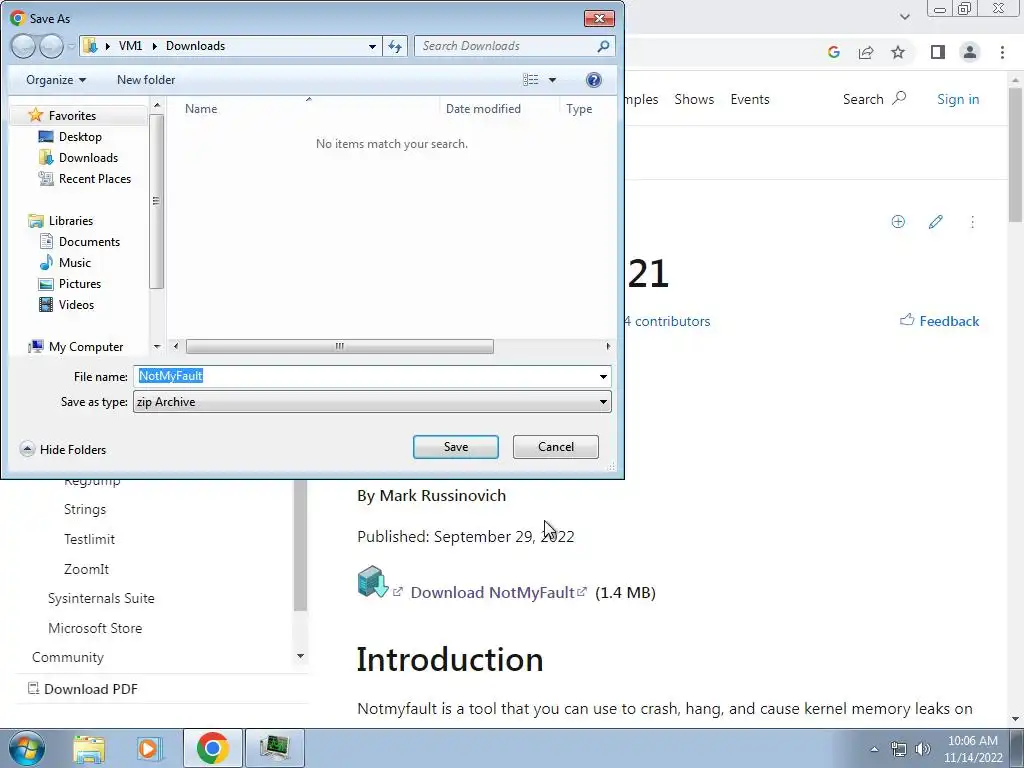Click volume speaker icon in system tray

point(922,749)
